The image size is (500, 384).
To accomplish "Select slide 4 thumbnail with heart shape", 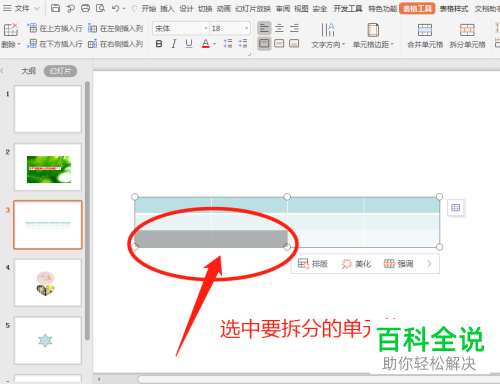I will pos(48,283).
